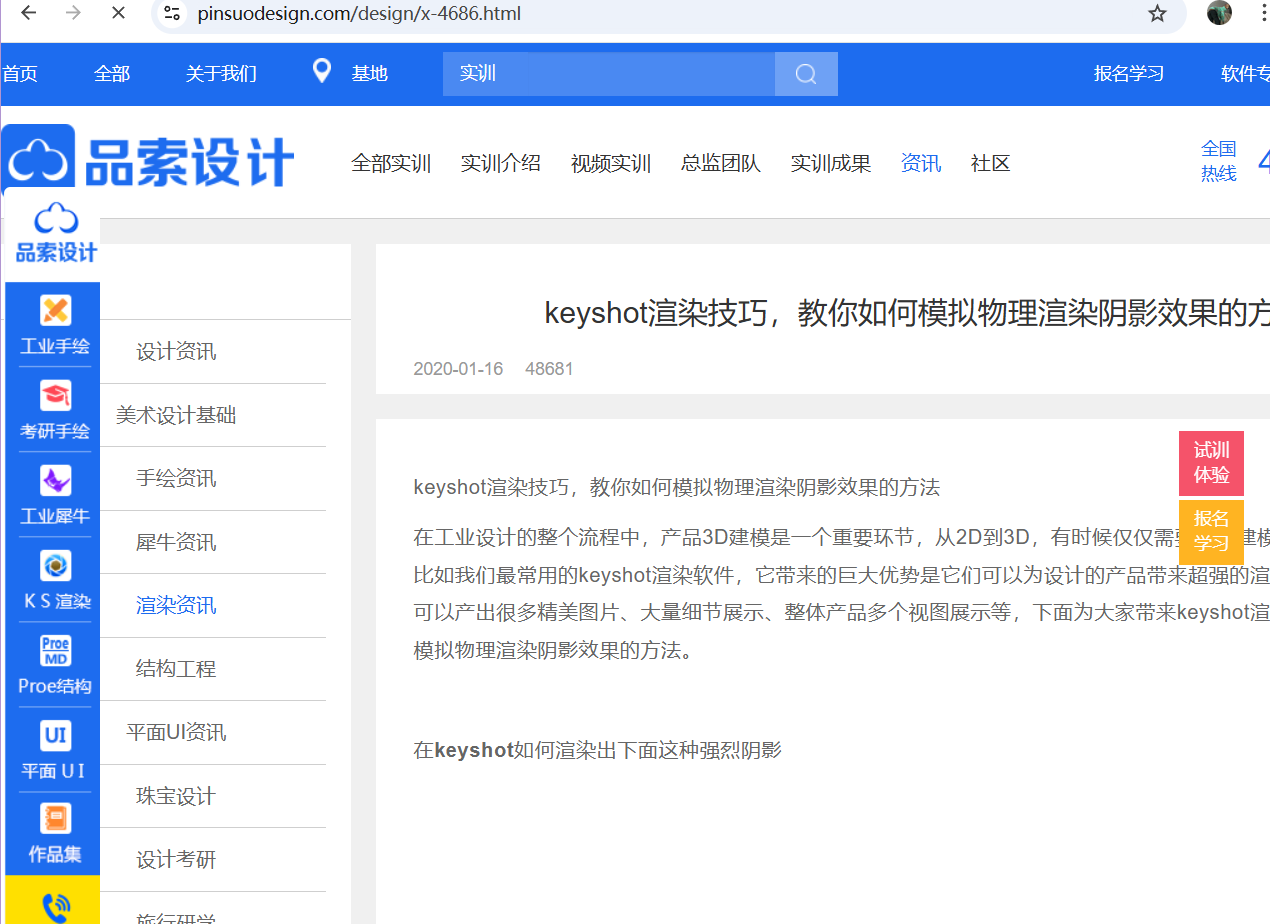
Task: Select 结构工程 category
Action: click(176, 669)
